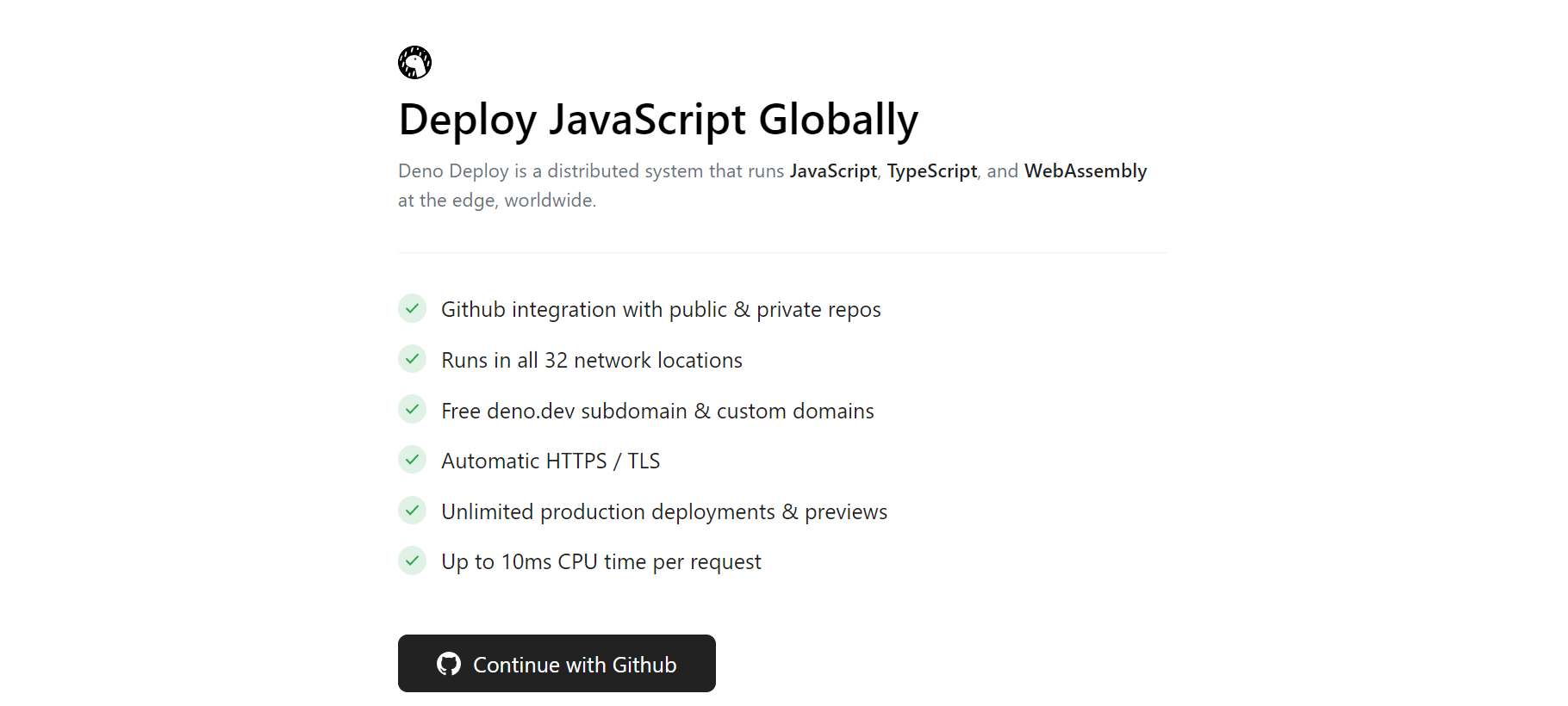Click the Deploy JavaScript Globally heading
This screenshot has height=706, width=1568.
(x=658, y=119)
